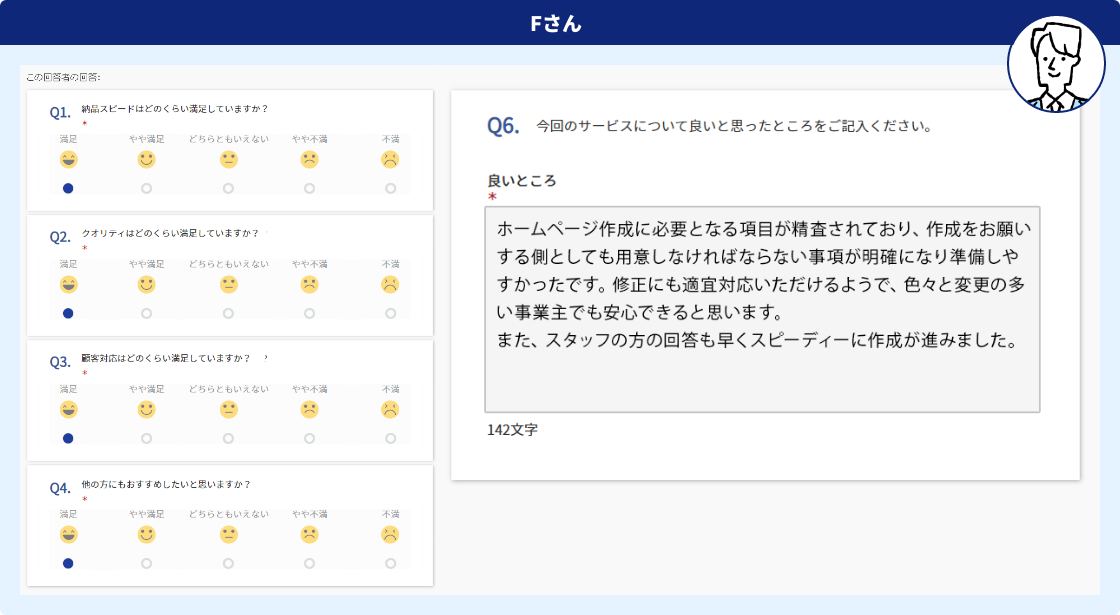1120x615 pixels.
Task: Click the Q2 somewhat satisfied (やや満足) face
Action: [147, 285]
